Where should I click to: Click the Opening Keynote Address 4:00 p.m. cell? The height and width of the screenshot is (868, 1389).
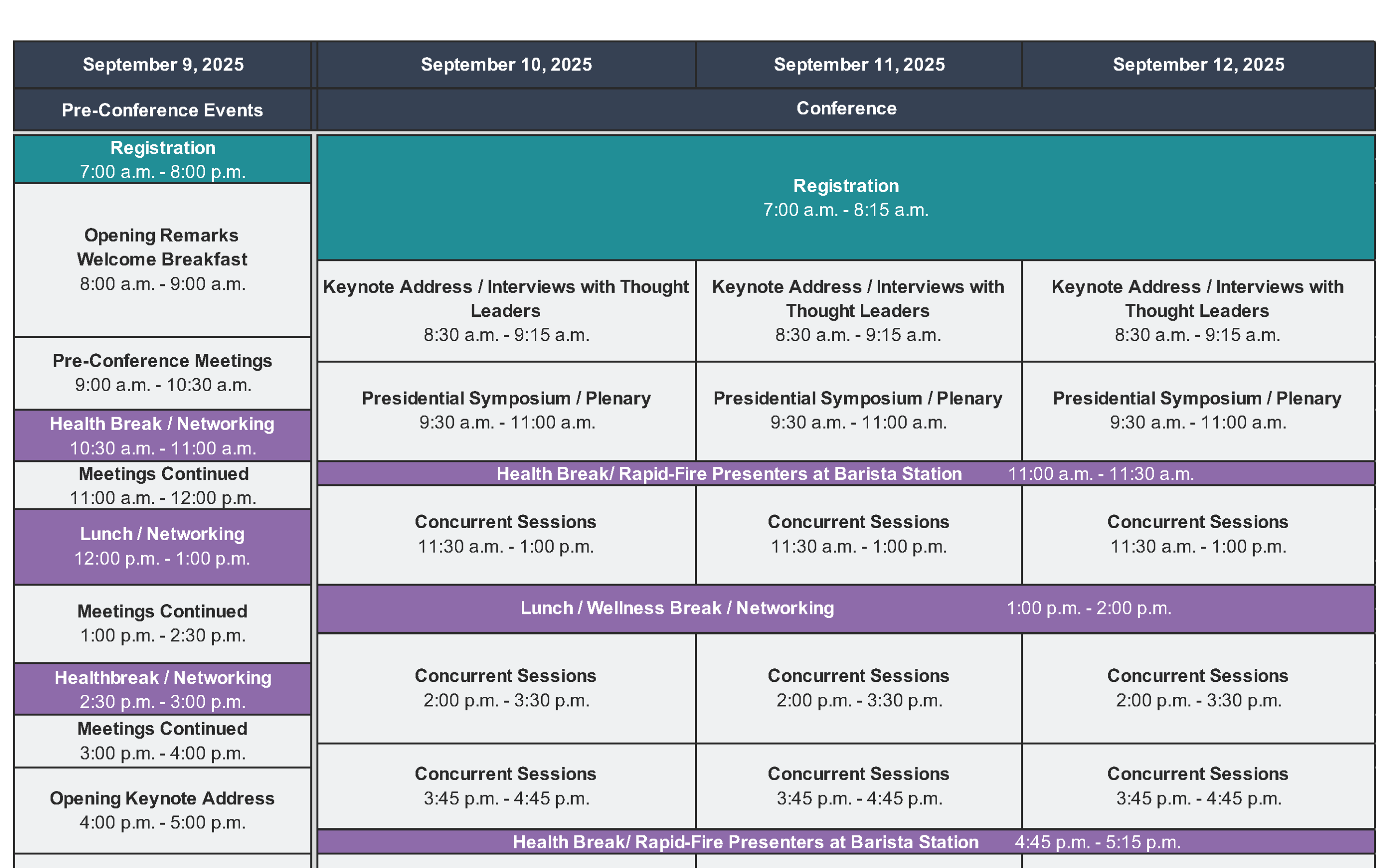[x=163, y=810]
